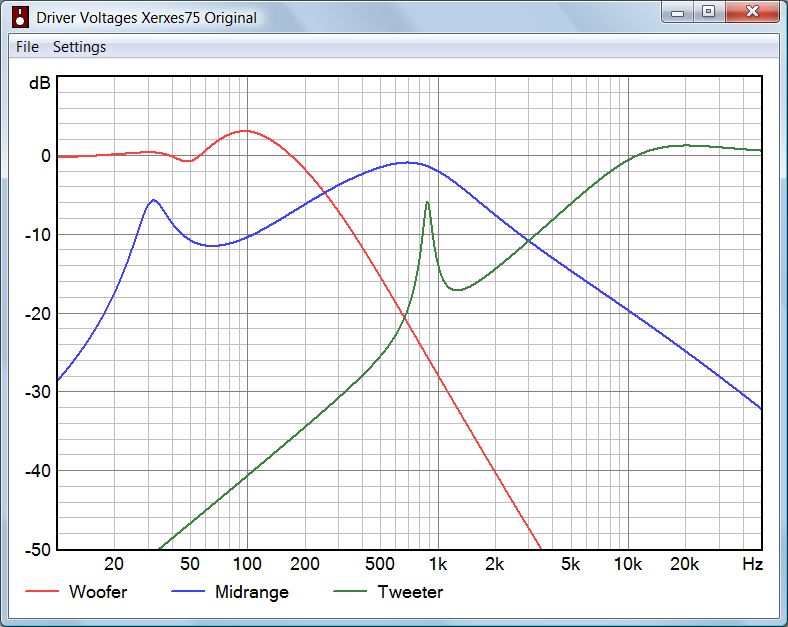Click the green tweeter resonance peak near 1k
788x627 pixels.
[427, 202]
